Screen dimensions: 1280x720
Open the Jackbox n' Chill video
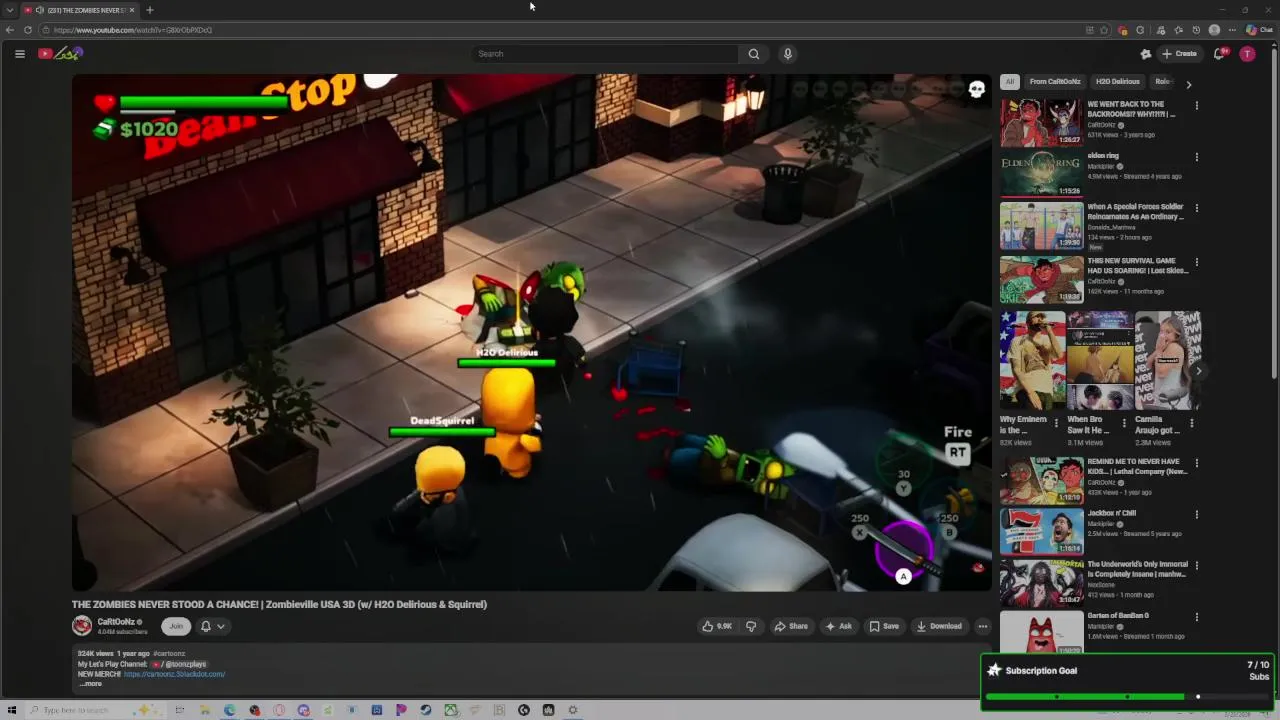click(1041, 531)
